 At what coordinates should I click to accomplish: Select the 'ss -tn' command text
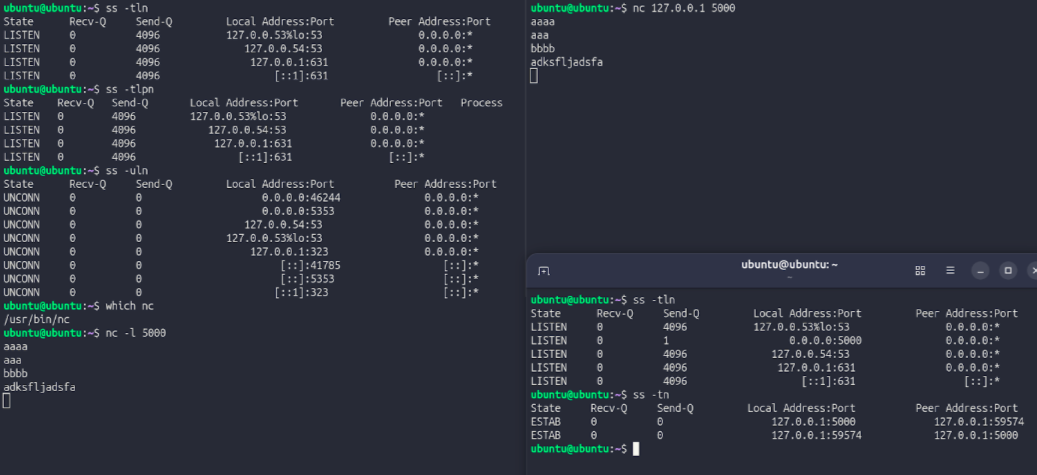tap(651, 395)
